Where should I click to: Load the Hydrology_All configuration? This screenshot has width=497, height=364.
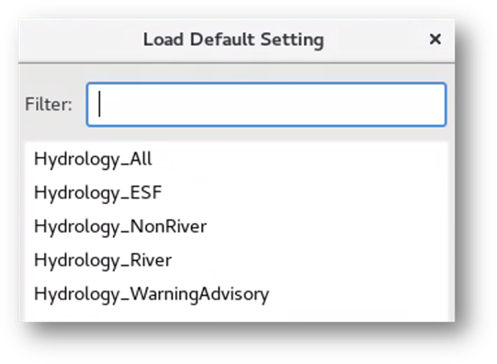pos(236,159)
